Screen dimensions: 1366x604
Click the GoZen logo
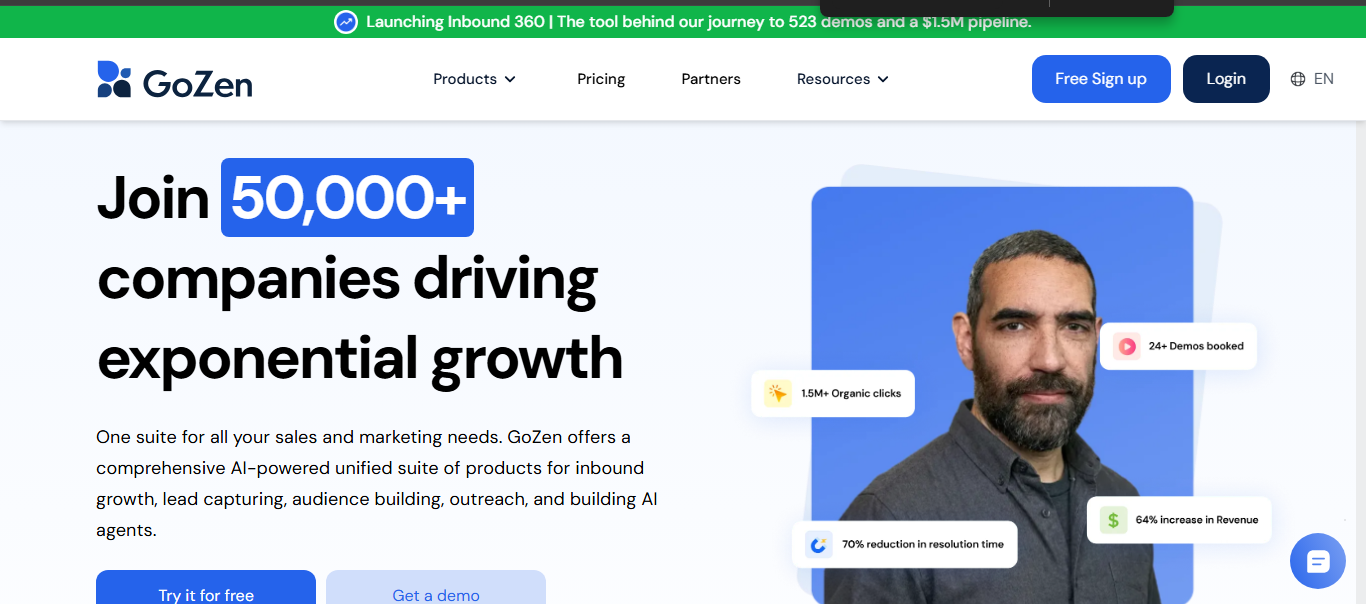[175, 80]
